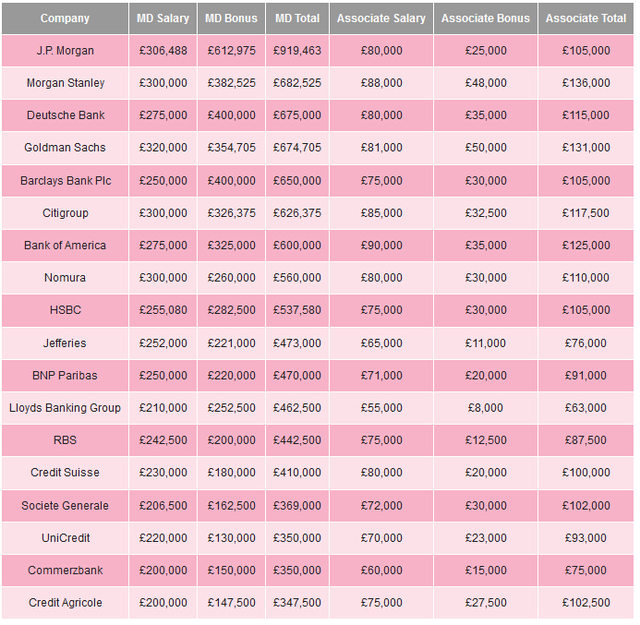Click HSBC MD Salary £255,080
Screen dimensions: 640x625
(x=163, y=310)
